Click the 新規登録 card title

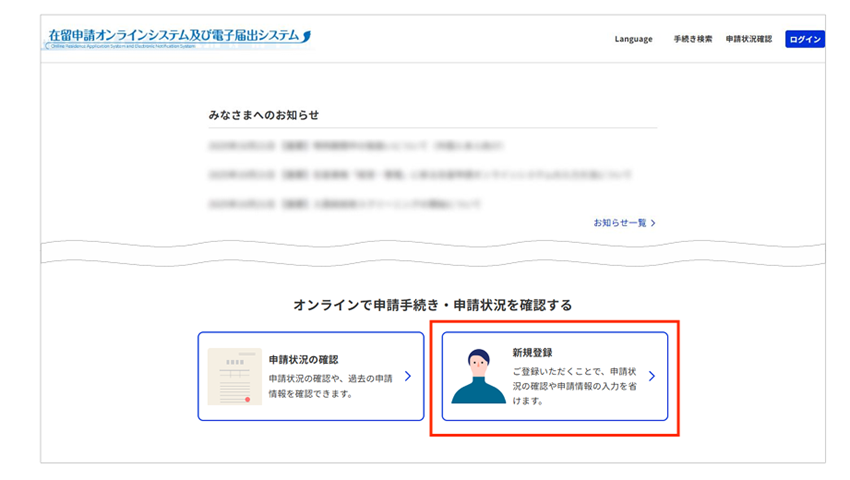pyautogui.click(x=532, y=353)
